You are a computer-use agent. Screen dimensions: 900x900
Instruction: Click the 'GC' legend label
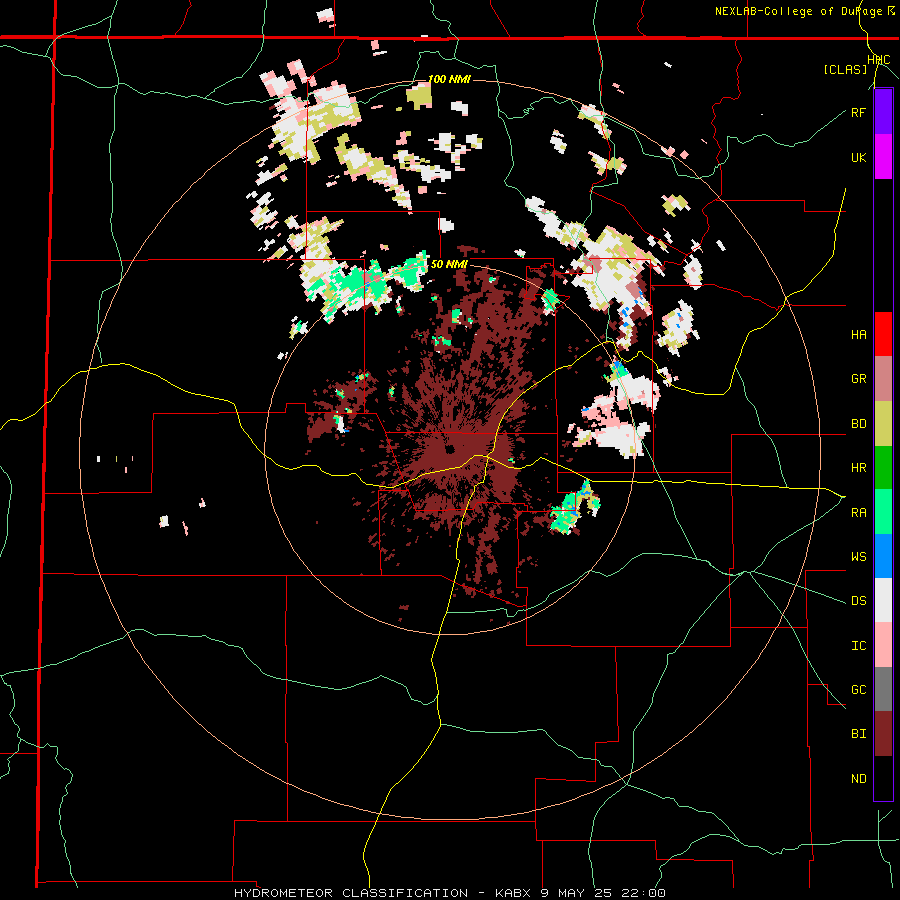(858, 690)
